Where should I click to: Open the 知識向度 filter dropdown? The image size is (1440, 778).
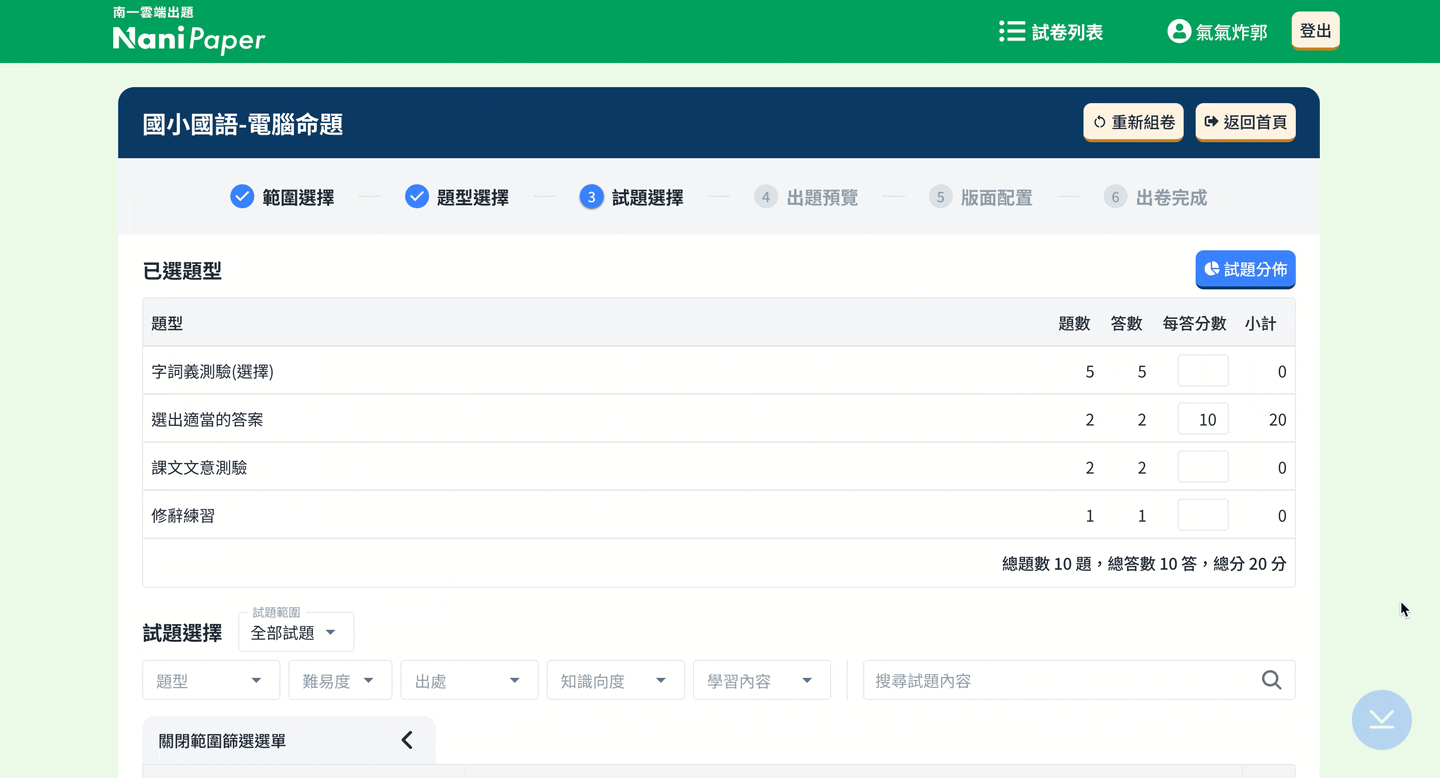click(x=616, y=680)
